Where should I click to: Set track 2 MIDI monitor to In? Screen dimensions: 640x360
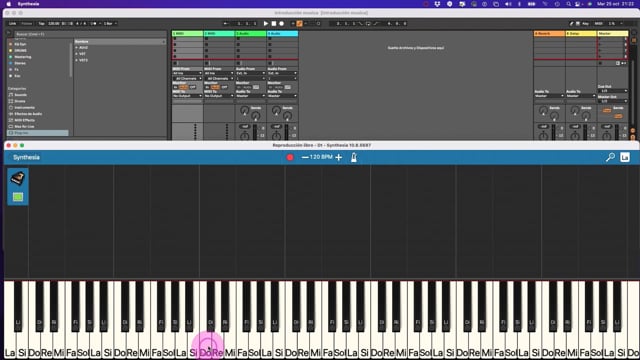[x=207, y=87]
